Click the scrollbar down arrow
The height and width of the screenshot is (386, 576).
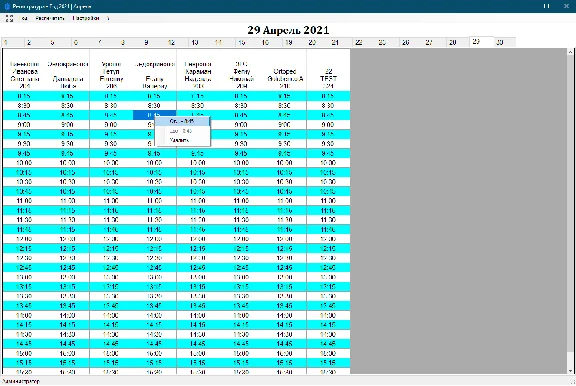click(x=570, y=371)
